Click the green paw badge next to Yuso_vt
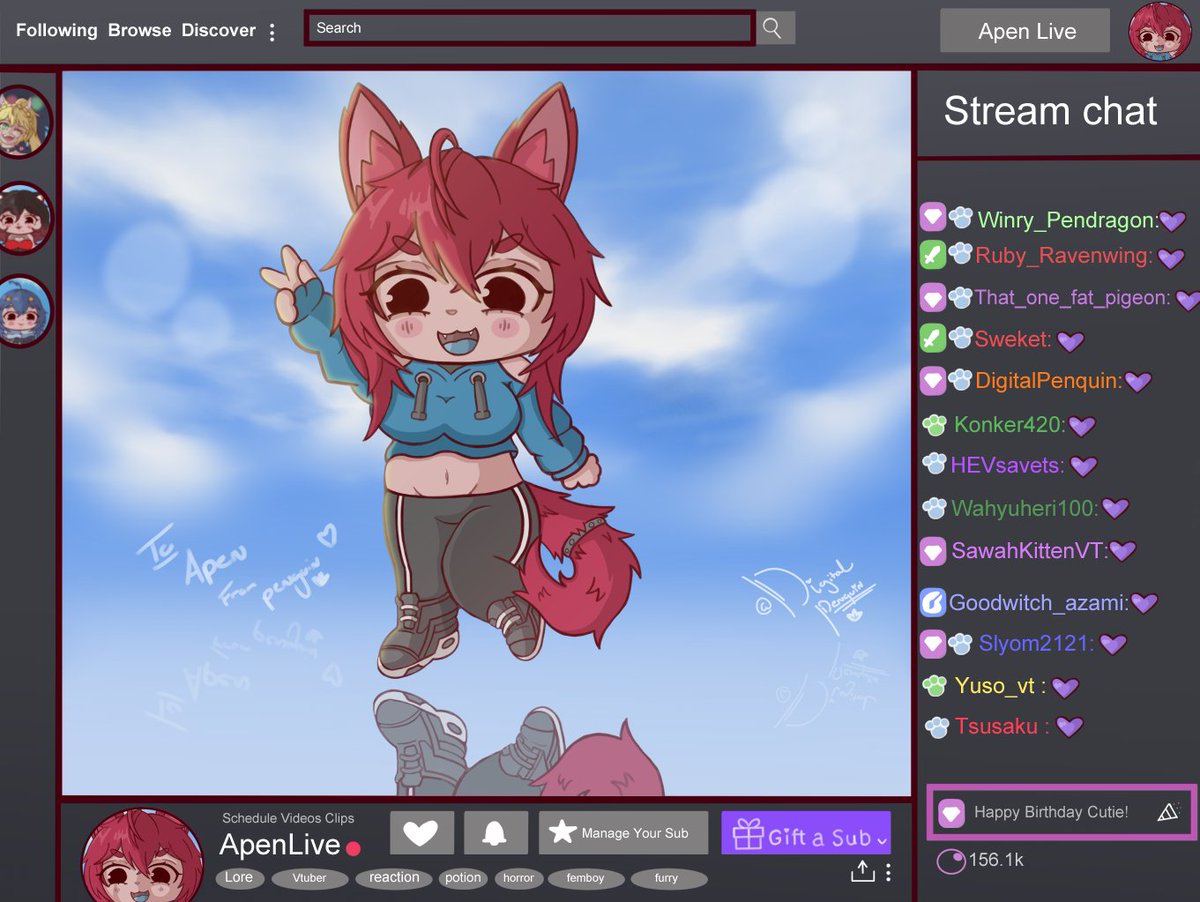This screenshot has height=902, width=1200. click(x=934, y=685)
